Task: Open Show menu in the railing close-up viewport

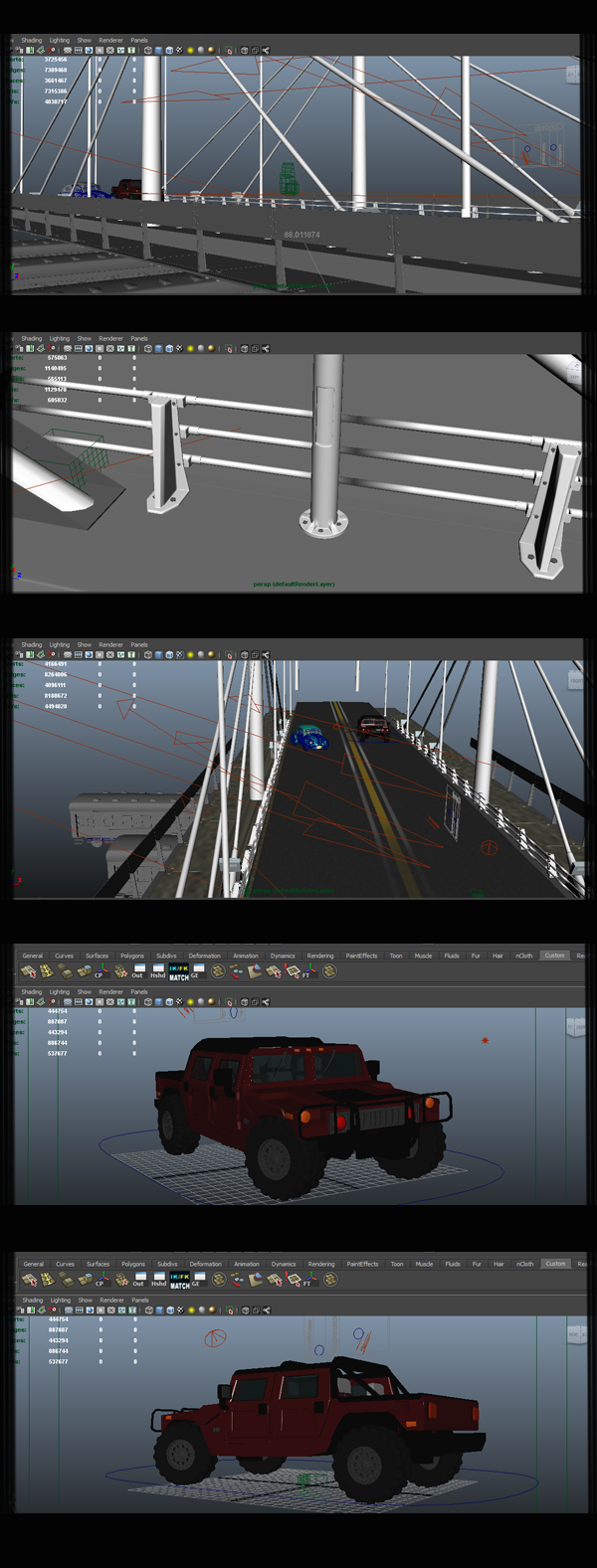Action: click(85, 338)
